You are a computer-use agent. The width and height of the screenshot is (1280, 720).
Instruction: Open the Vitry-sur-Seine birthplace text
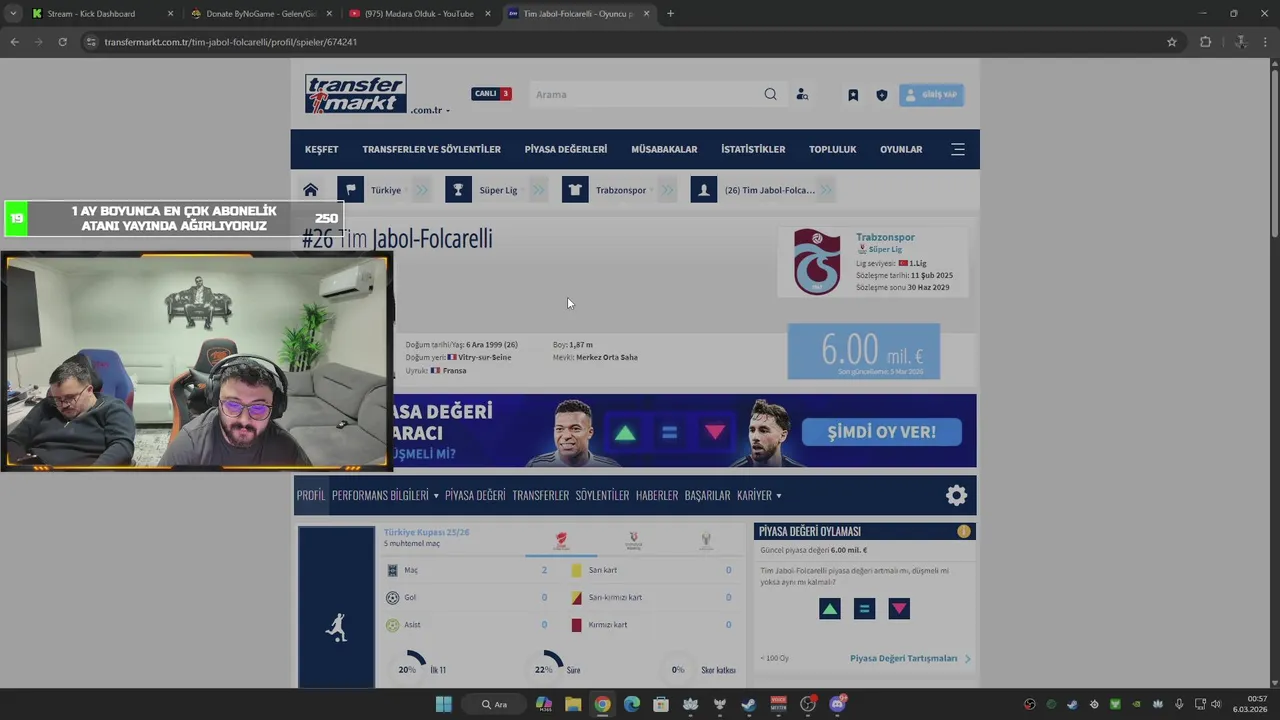tap(485, 357)
